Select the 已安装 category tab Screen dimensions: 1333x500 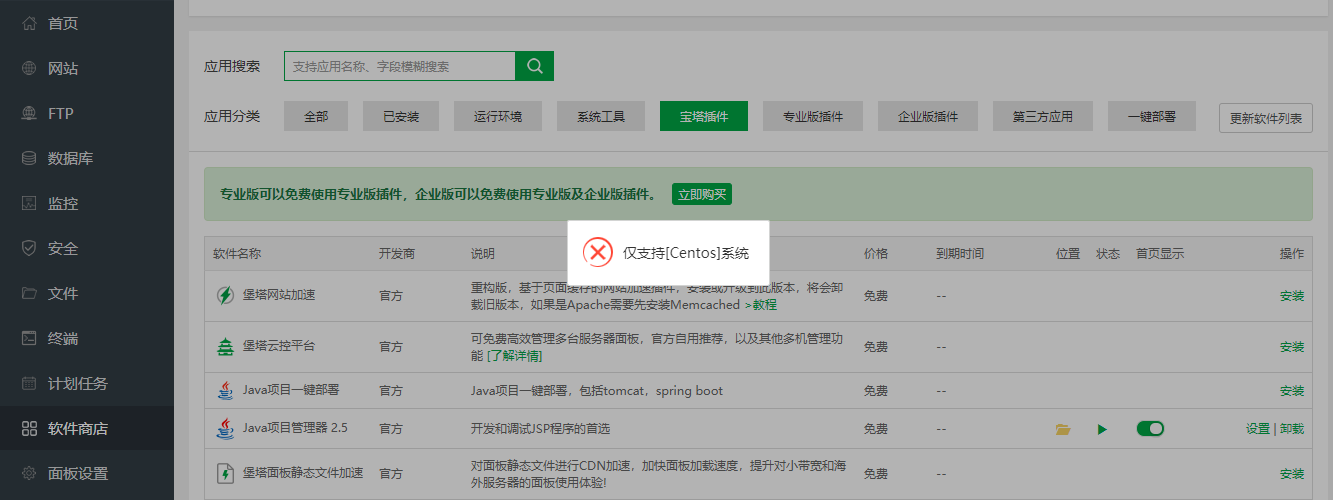click(401, 116)
